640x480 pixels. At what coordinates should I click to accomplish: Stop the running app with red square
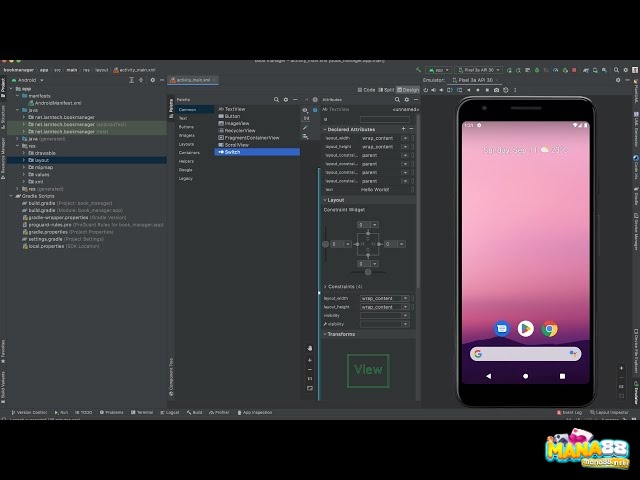point(574,70)
